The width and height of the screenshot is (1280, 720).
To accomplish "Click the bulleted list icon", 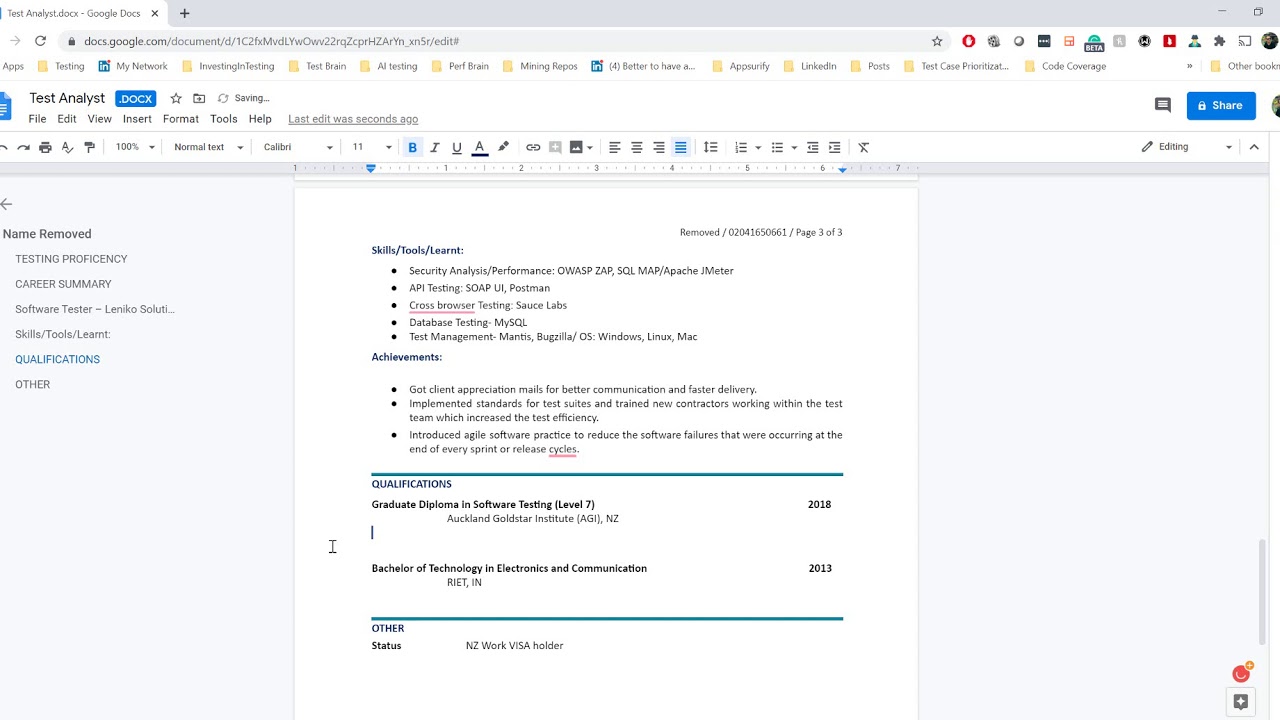I will coord(777,147).
